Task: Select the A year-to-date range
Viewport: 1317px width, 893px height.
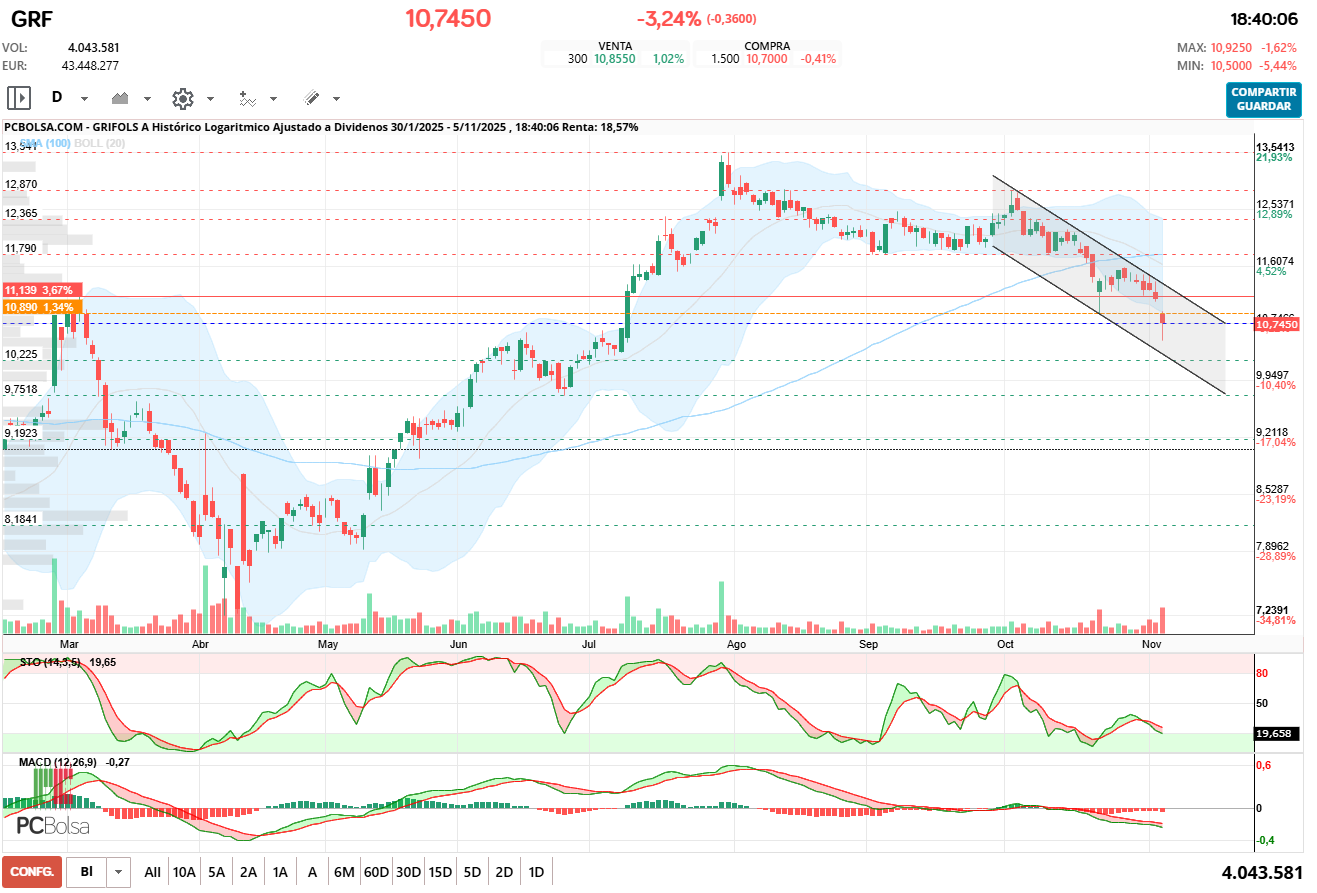Action: tap(312, 872)
